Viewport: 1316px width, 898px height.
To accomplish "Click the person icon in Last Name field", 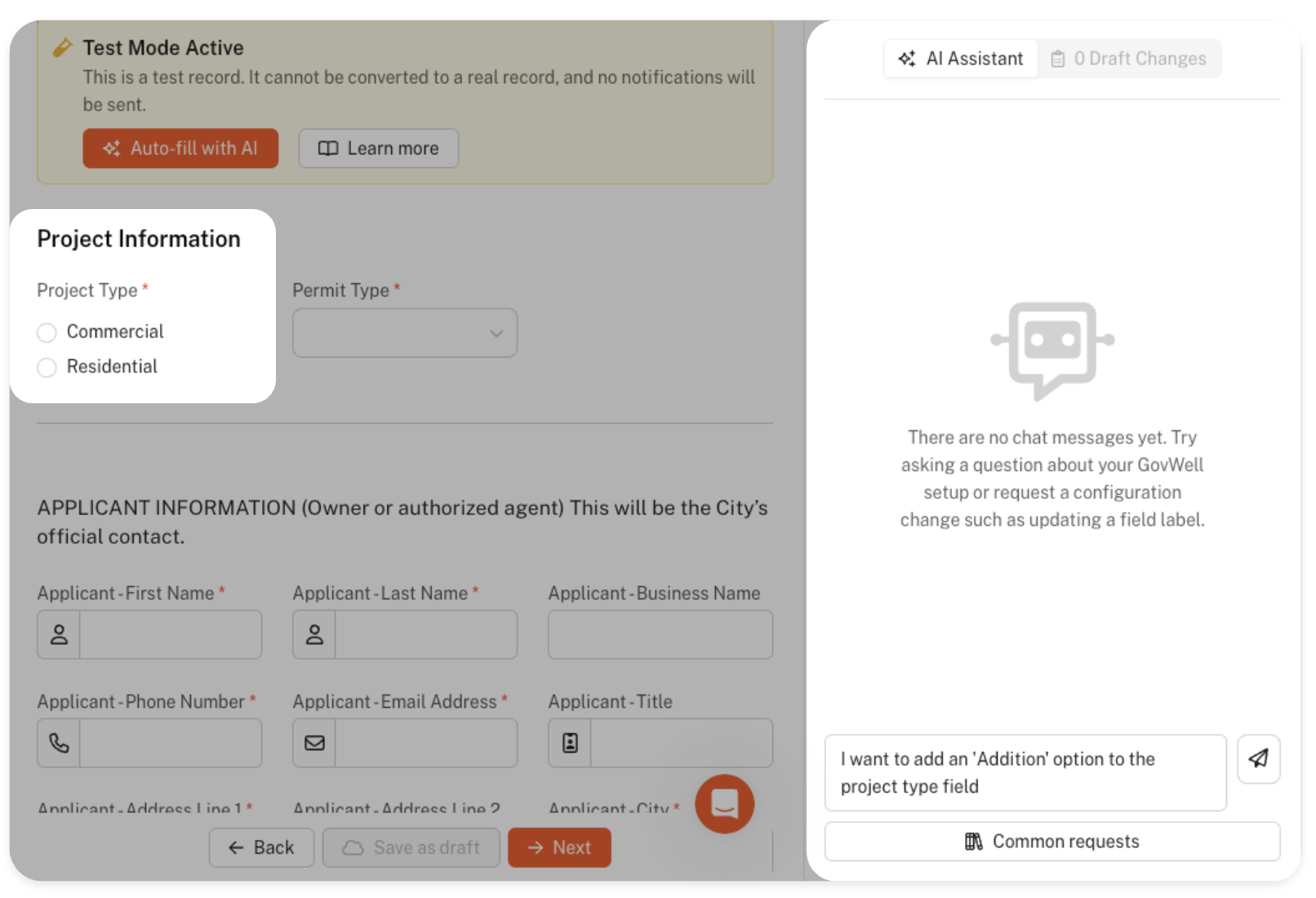I will coord(314,634).
